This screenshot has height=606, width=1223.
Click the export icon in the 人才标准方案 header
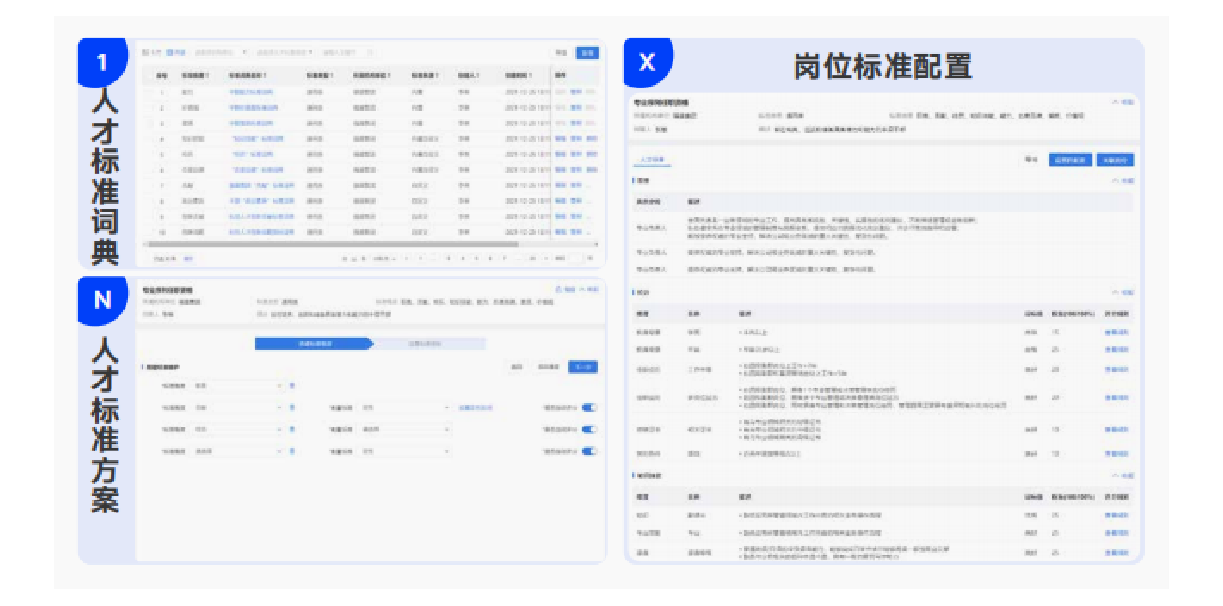point(559,289)
